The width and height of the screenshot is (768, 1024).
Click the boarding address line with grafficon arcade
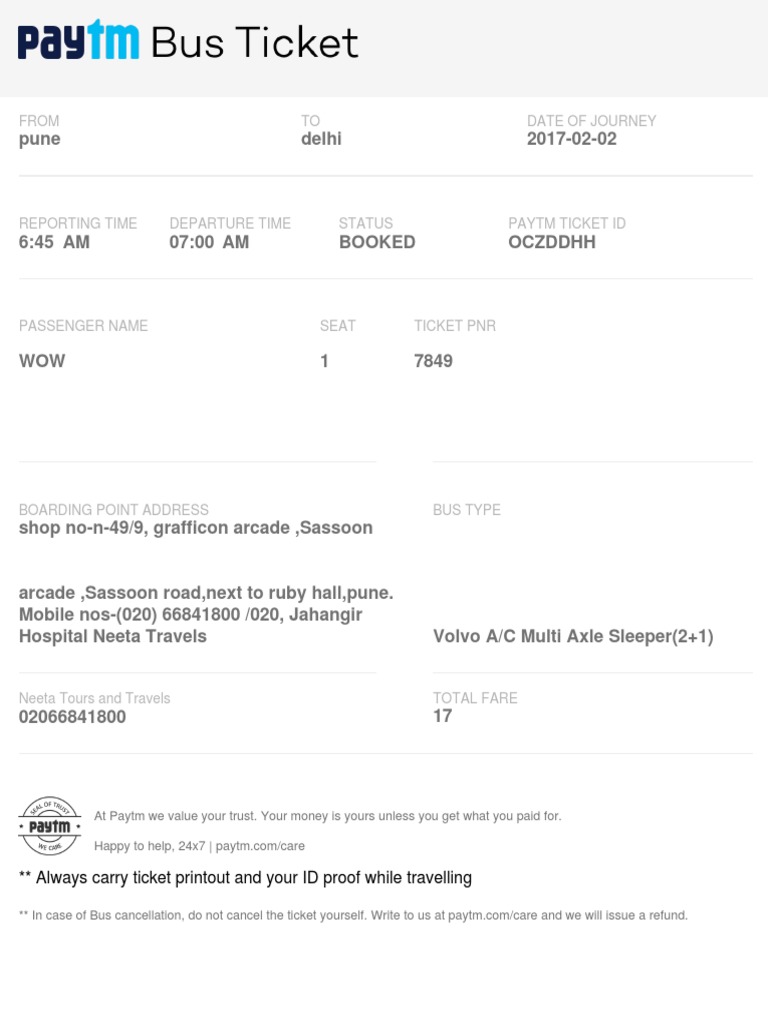[x=195, y=528]
